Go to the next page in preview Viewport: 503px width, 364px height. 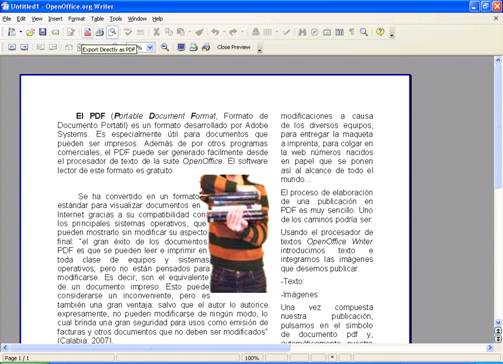[24, 47]
